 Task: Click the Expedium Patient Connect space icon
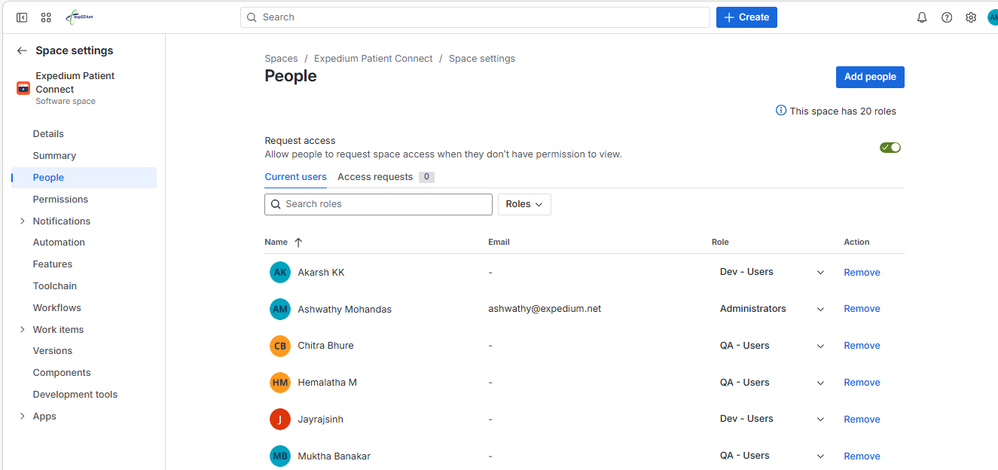pyautogui.click(x=24, y=89)
